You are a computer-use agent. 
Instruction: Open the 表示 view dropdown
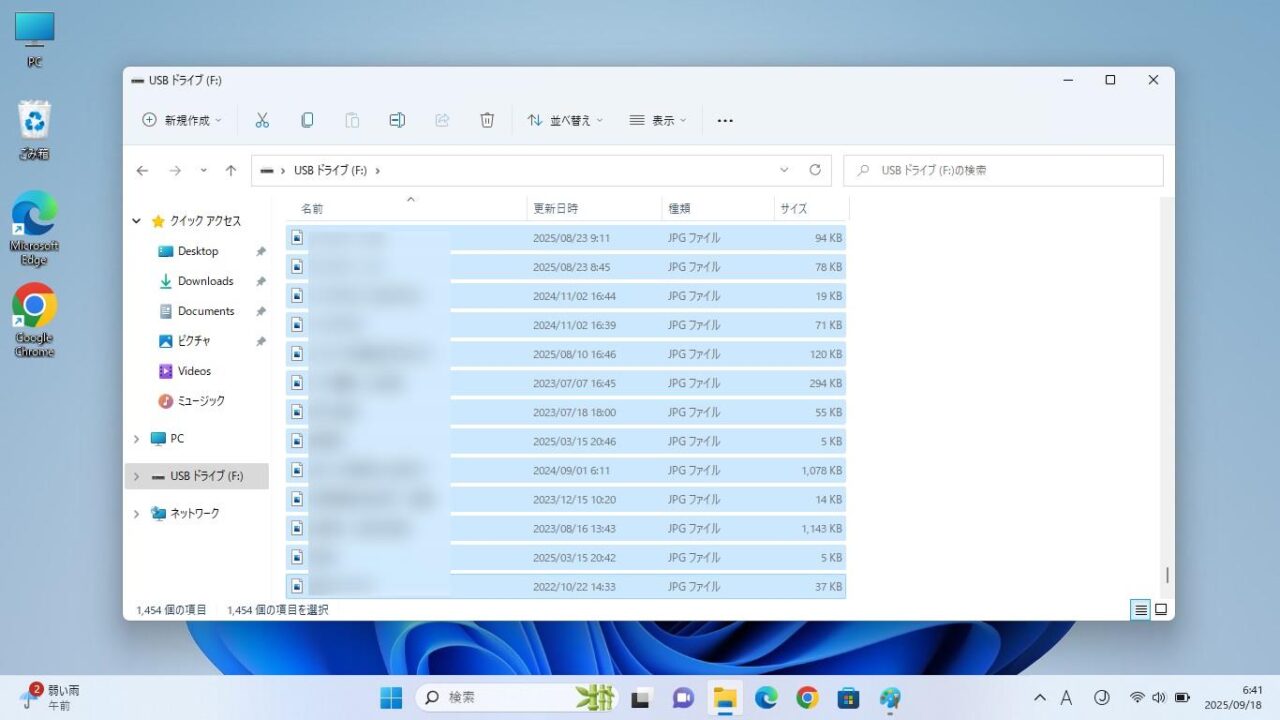coord(658,120)
